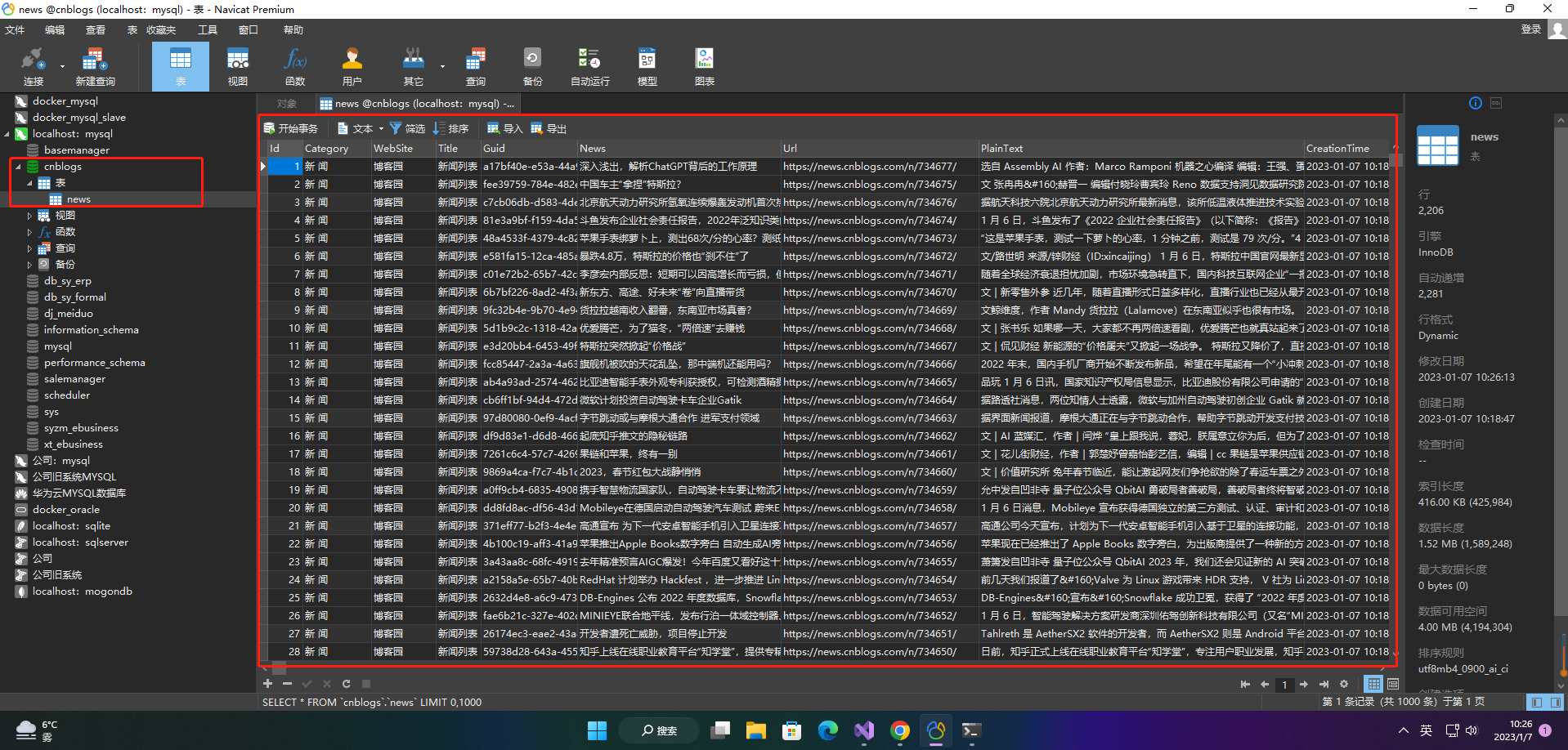This screenshot has width=1568, height=750.
Task: Open the 其它 (Others) toolbar tool
Action: [x=413, y=66]
